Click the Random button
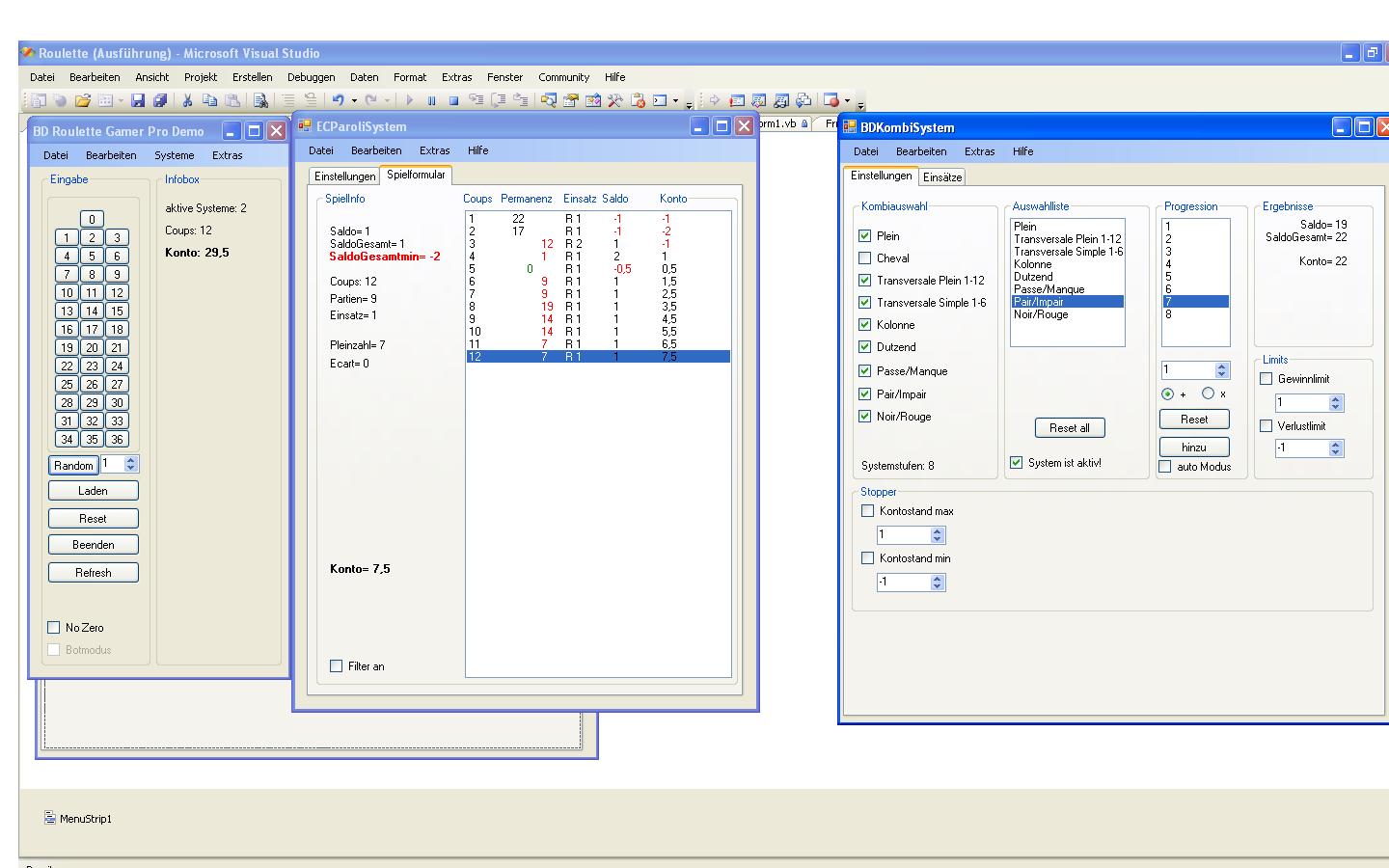The width and height of the screenshot is (1389, 868). [x=73, y=465]
